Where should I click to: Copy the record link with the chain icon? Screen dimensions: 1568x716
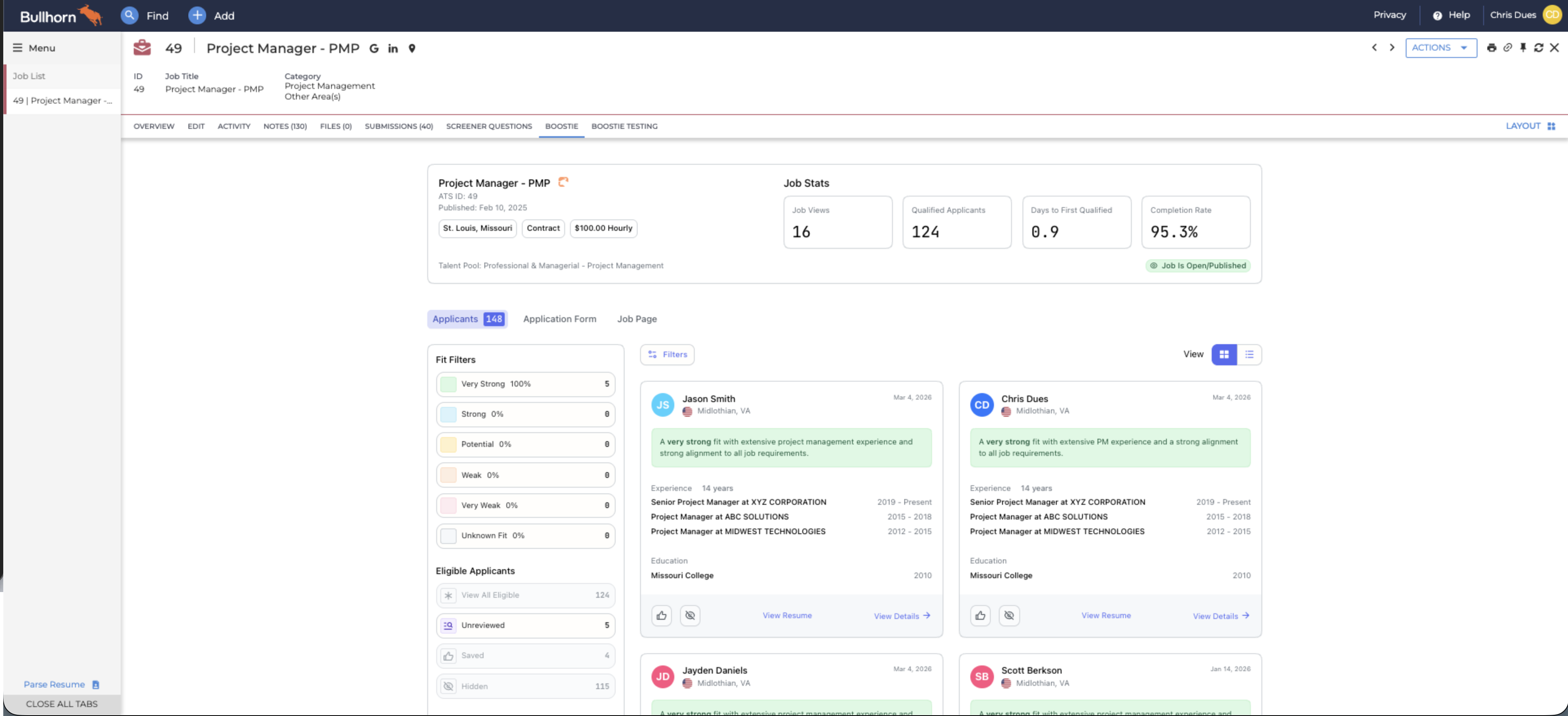(x=1507, y=47)
